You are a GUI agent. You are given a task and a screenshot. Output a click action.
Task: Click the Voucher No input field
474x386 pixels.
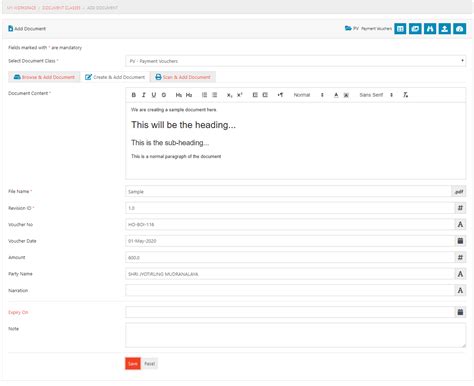(x=290, y=224)
